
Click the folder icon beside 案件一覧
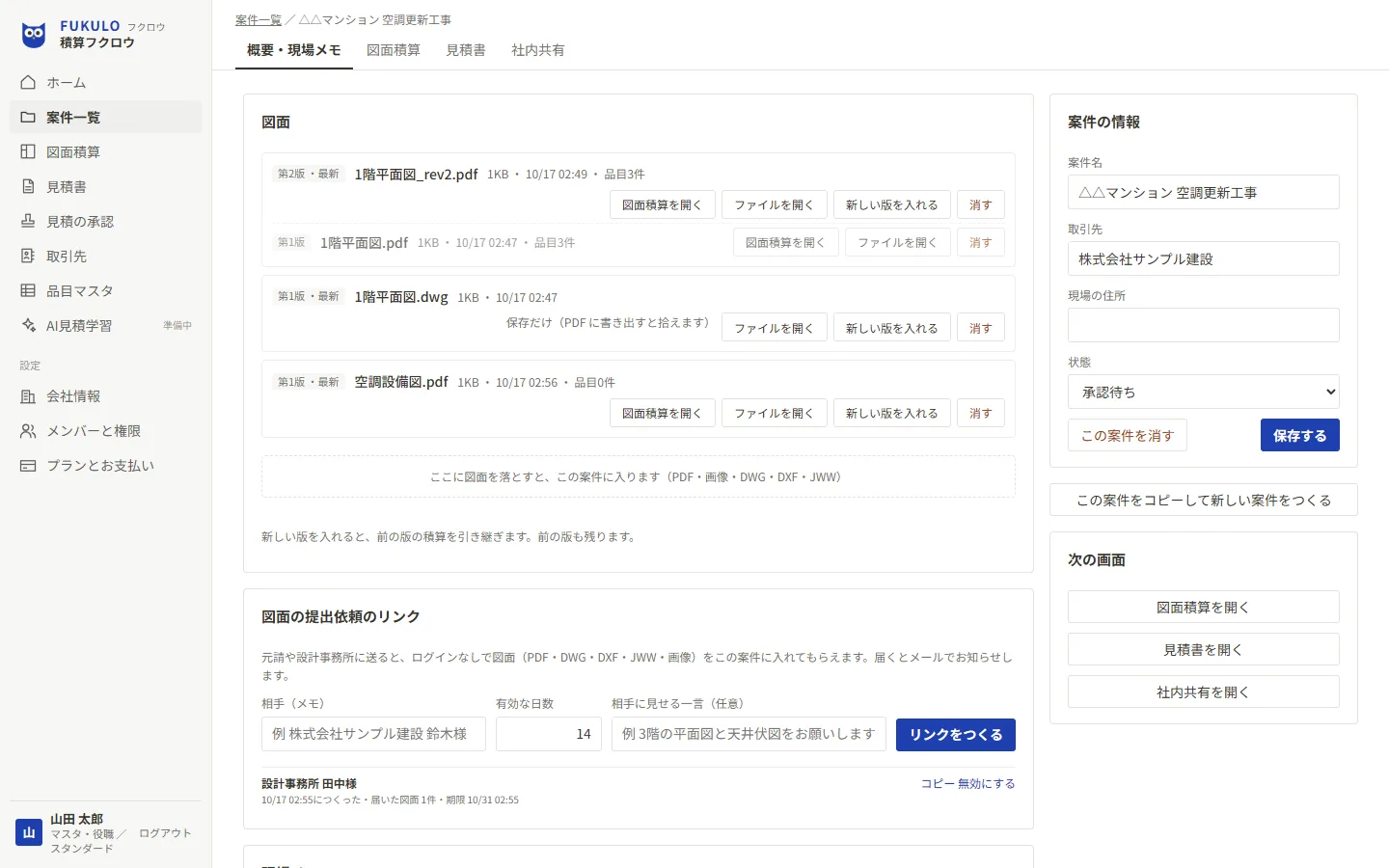pos(28,117)
